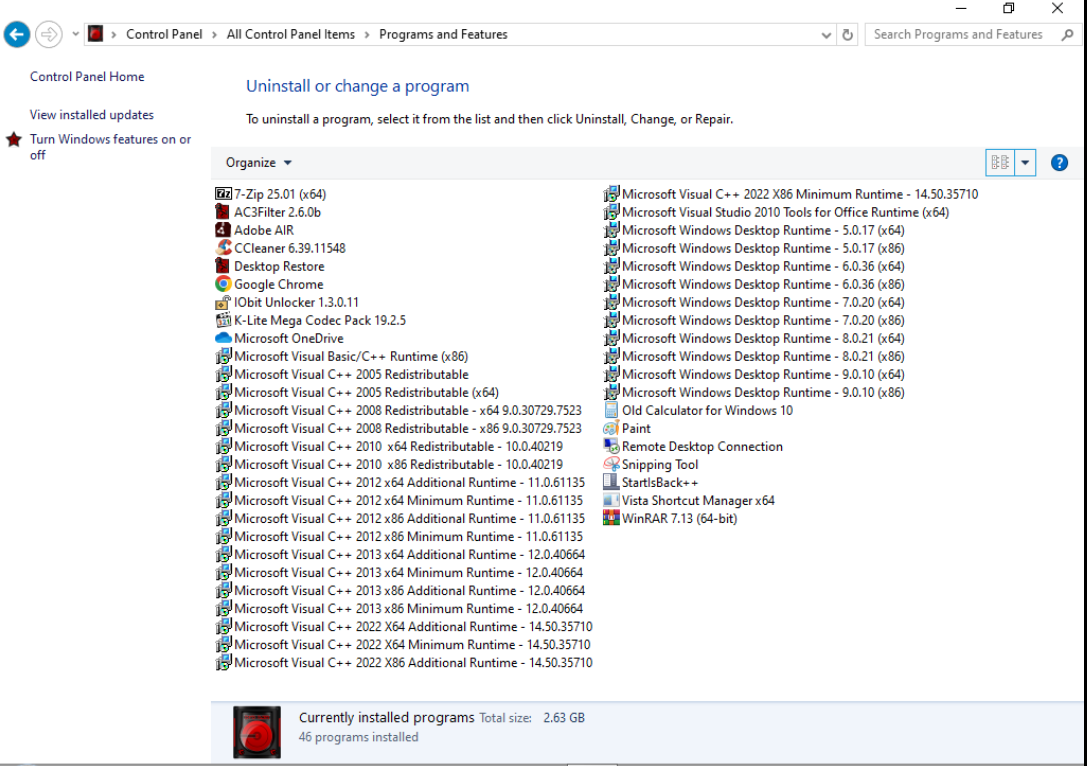Click the red star shield beside Windows features
This screenshot has width=1087, height=766.
click(14, 140)
